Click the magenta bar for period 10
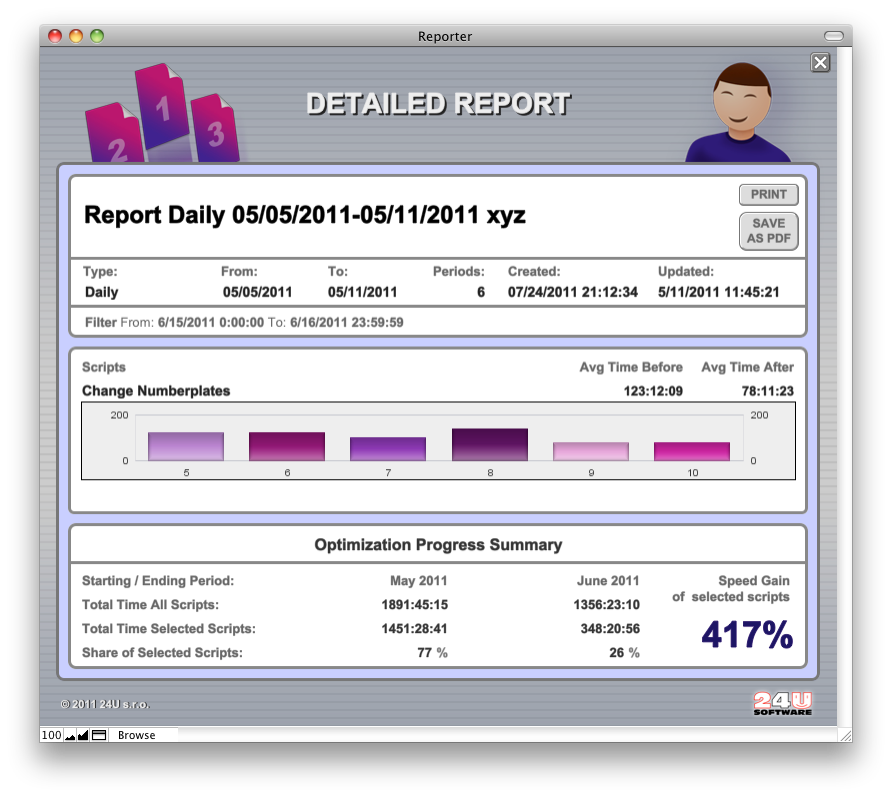This screenshot has width=892, height=797. 692,451
